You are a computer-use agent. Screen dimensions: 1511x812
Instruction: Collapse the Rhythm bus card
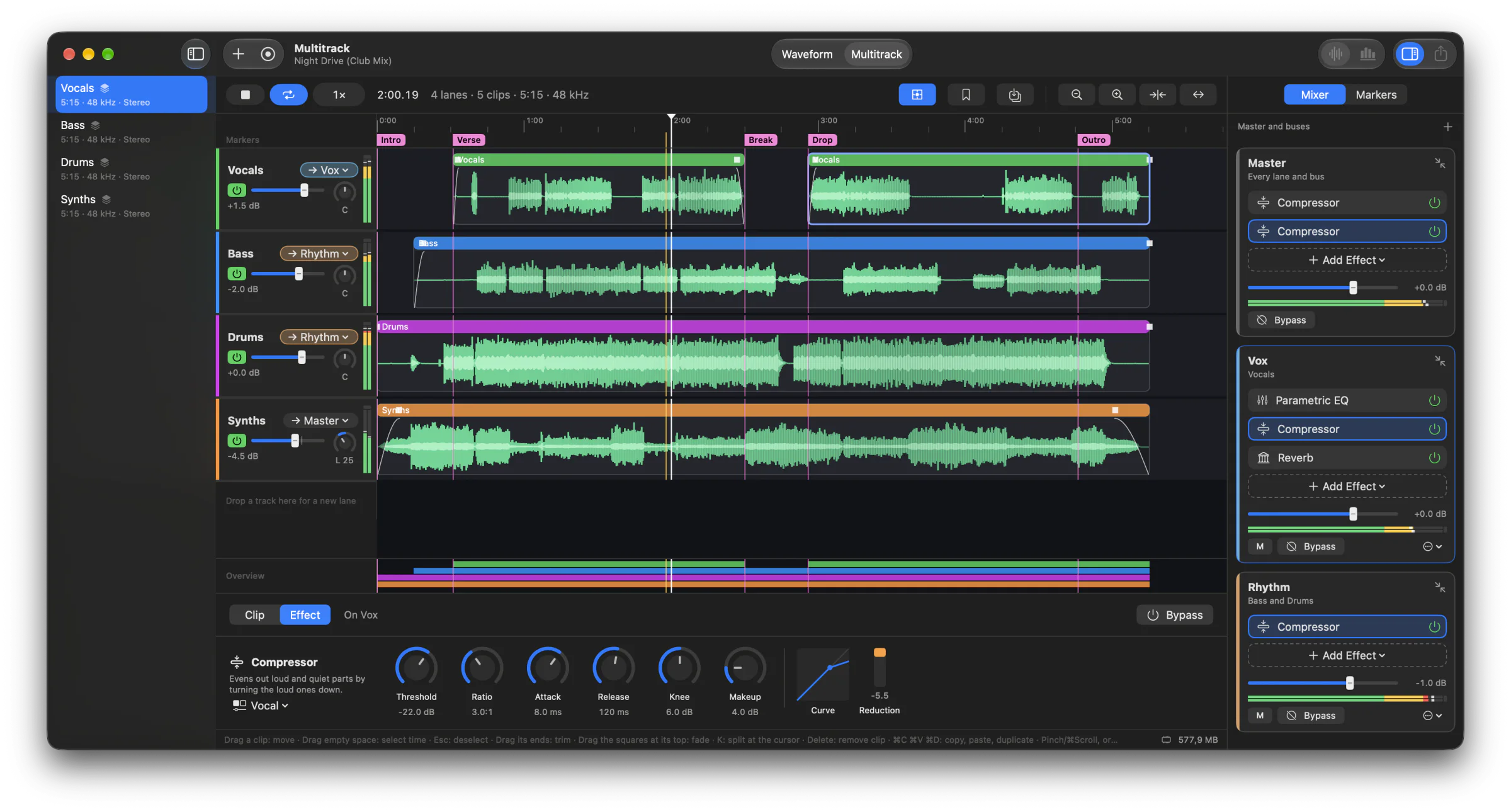point(1439,587)
